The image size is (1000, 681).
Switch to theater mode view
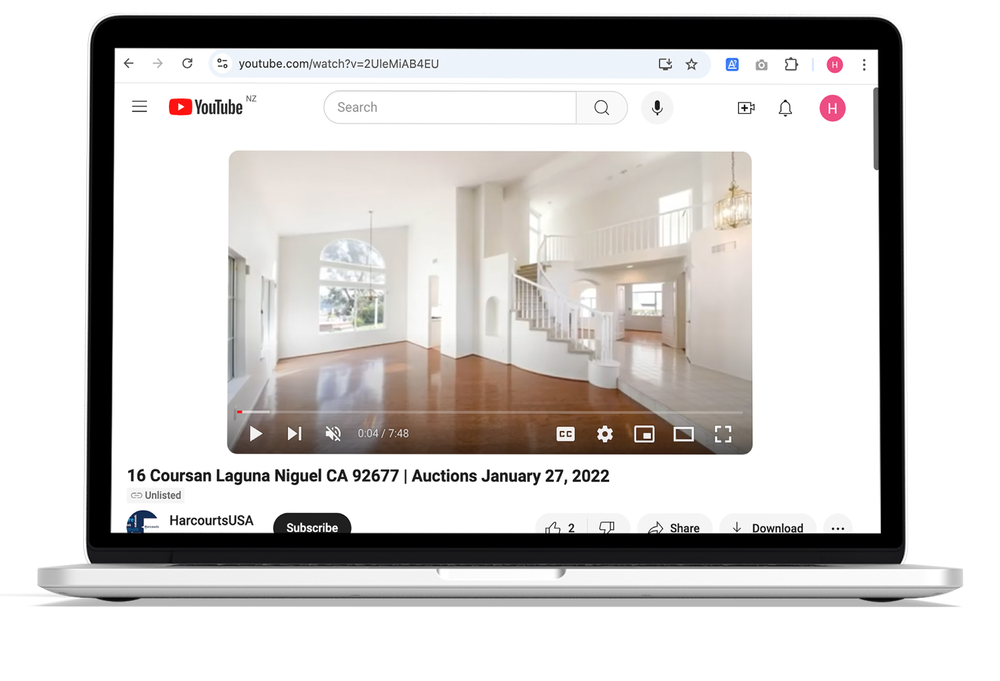(x=683, y=434)
